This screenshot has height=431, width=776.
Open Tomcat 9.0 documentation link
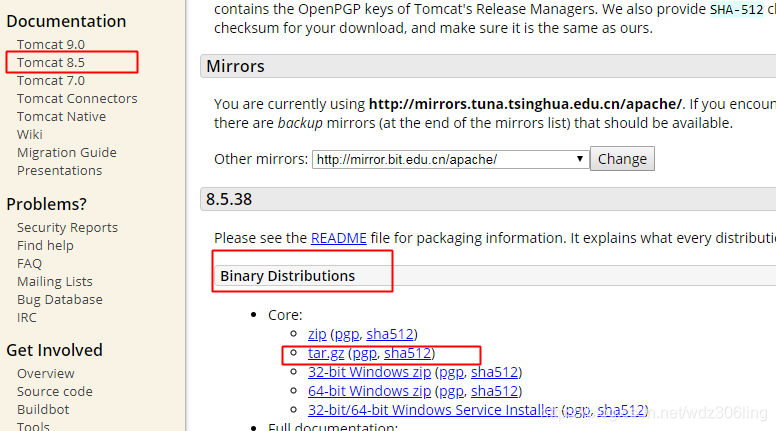(x=50, y=45)
